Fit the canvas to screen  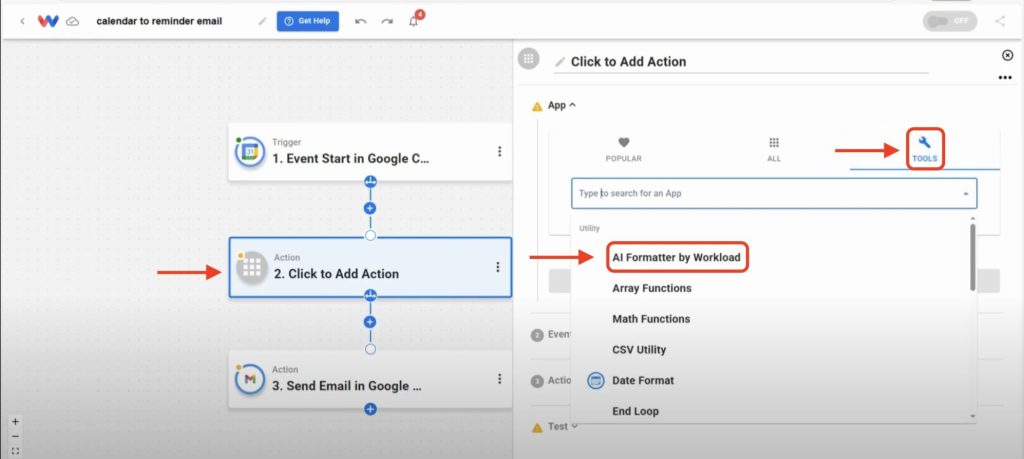16,451
